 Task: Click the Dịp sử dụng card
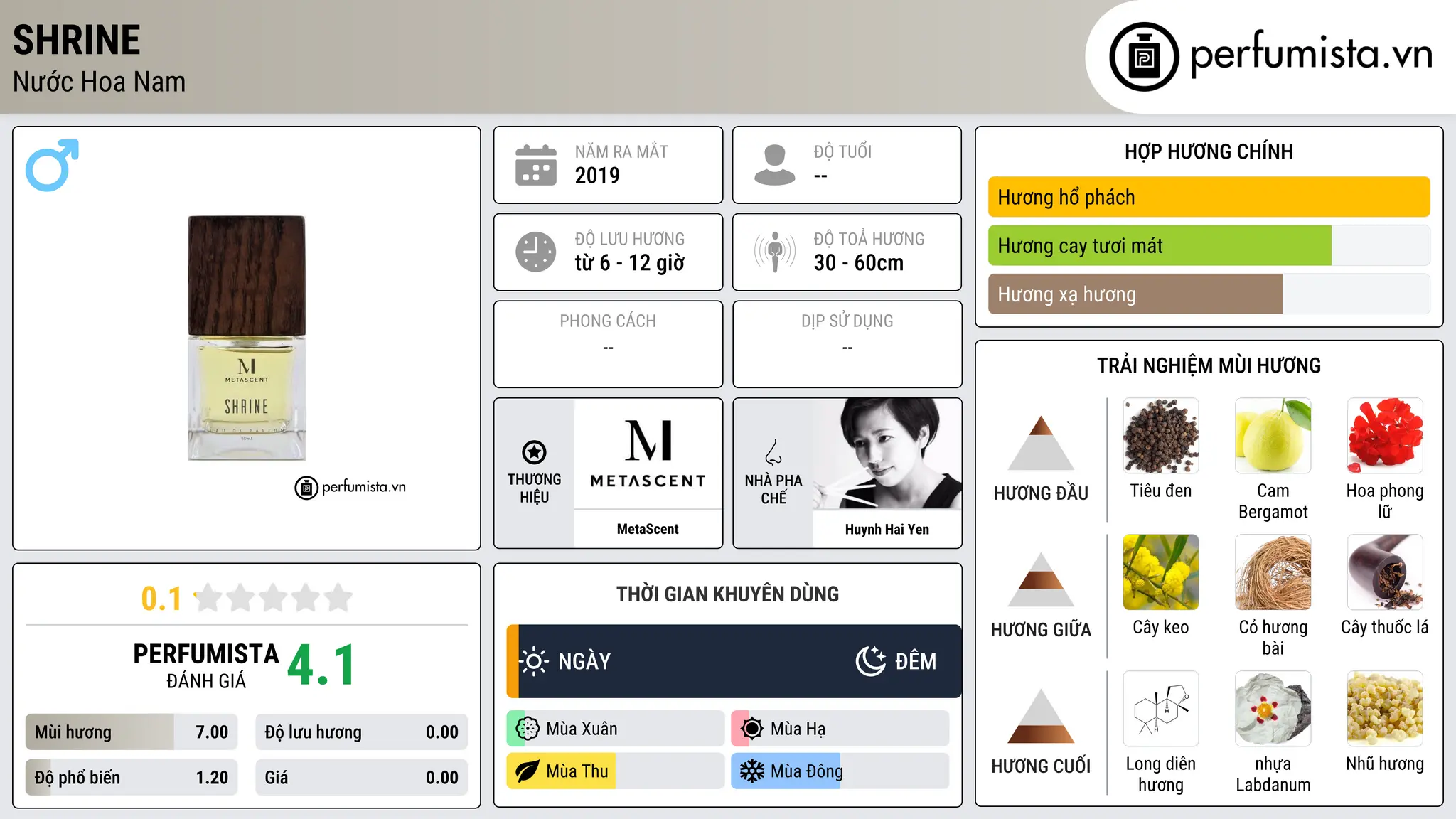(x=847, y=344)
